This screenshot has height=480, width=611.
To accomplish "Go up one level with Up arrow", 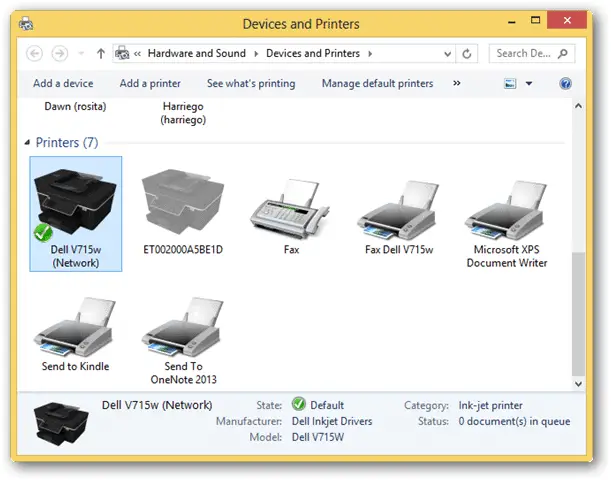I will [x=101, y=53].
